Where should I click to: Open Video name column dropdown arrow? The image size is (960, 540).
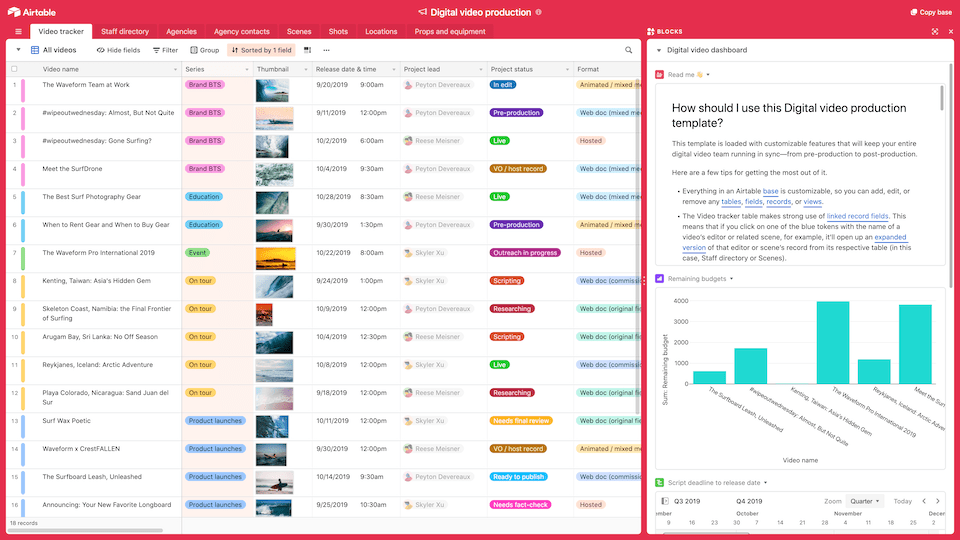[x=175, y=70]
